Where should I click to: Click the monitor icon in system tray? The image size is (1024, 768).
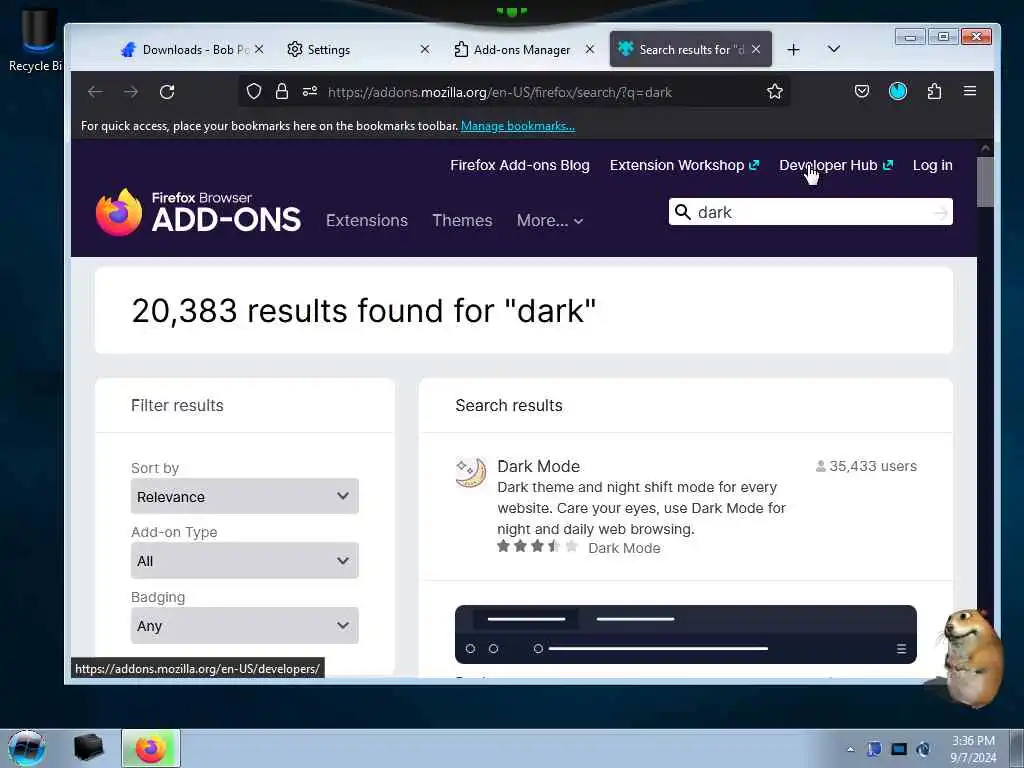pyautogui.click(x=899, y=749)
